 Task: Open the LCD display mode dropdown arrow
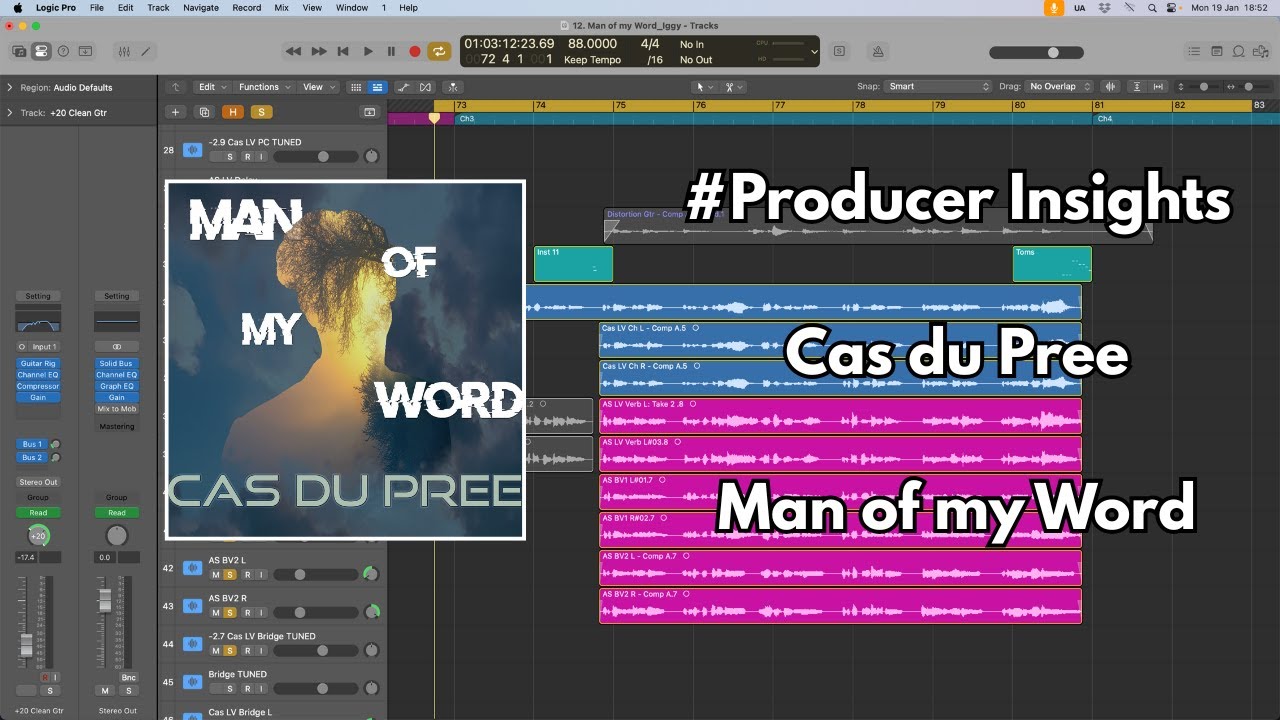coord(814,52)
